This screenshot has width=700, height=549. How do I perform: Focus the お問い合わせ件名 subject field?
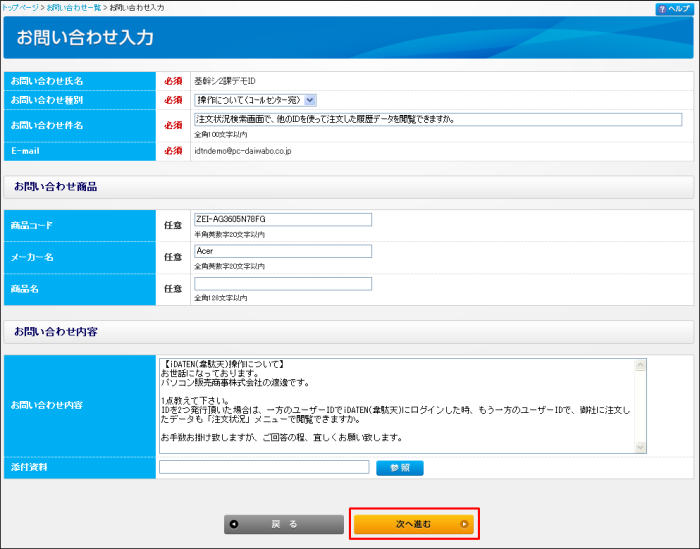tap(437, 120)
